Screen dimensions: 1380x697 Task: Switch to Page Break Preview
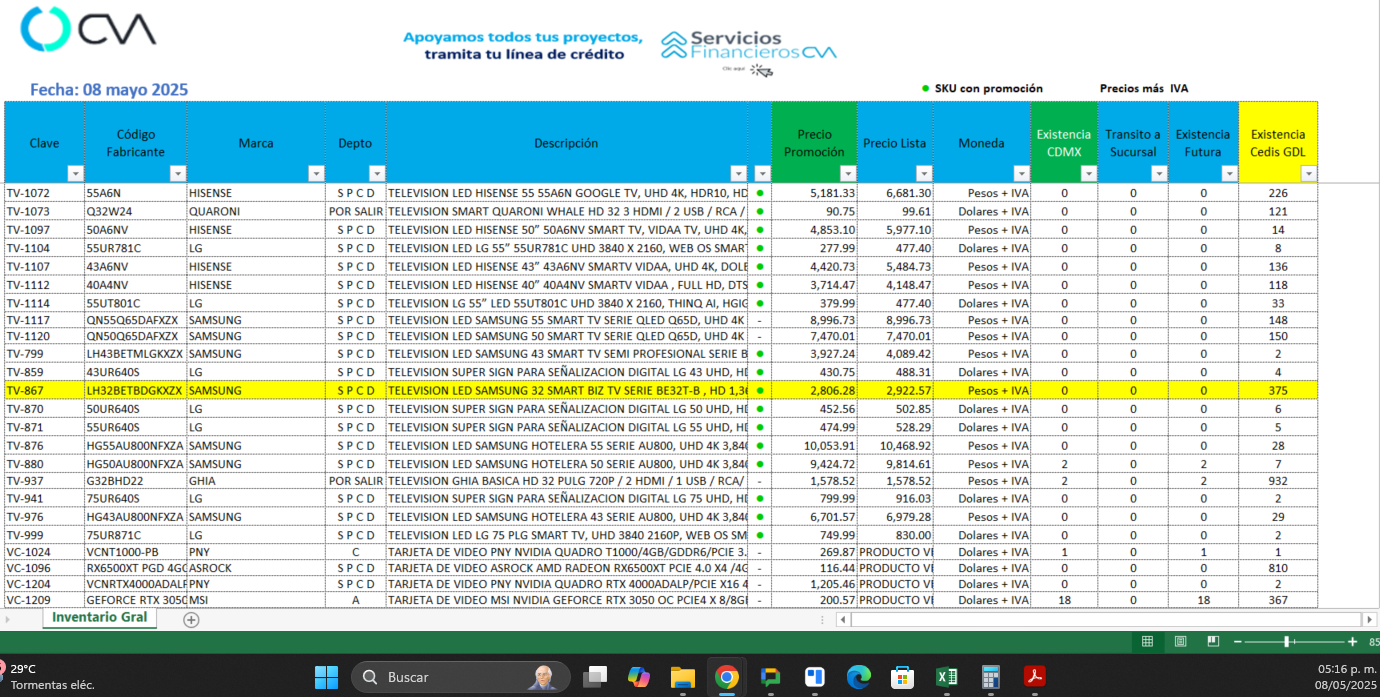1213,641
